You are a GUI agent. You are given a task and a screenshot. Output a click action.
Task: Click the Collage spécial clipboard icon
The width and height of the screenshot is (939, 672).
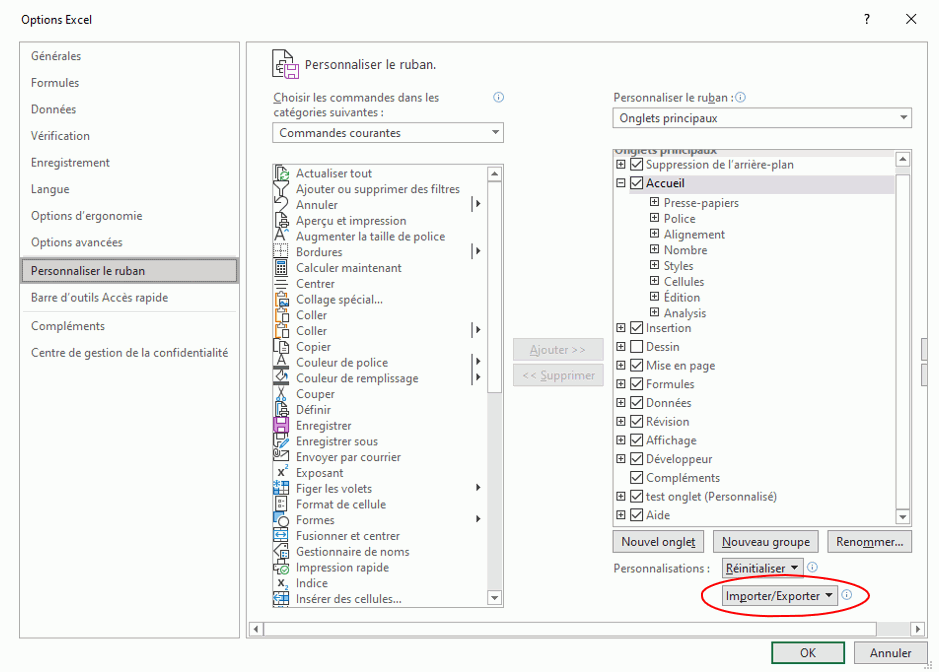coord(281,299)
